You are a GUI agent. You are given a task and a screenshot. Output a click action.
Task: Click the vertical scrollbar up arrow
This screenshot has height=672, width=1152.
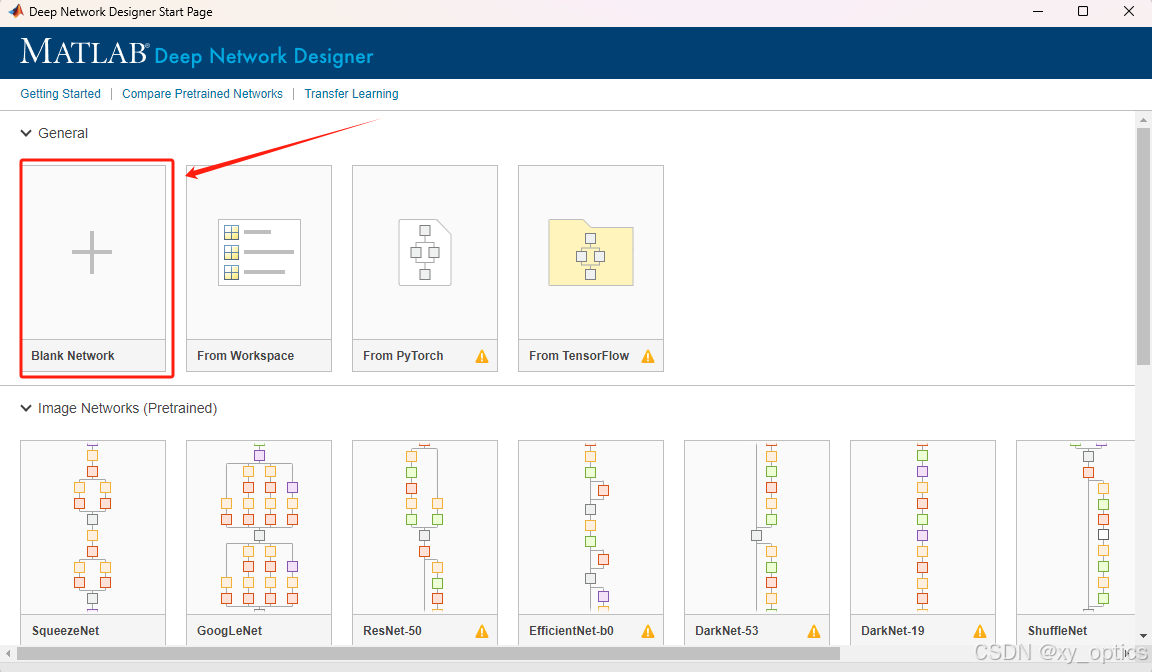[1143, 120]
